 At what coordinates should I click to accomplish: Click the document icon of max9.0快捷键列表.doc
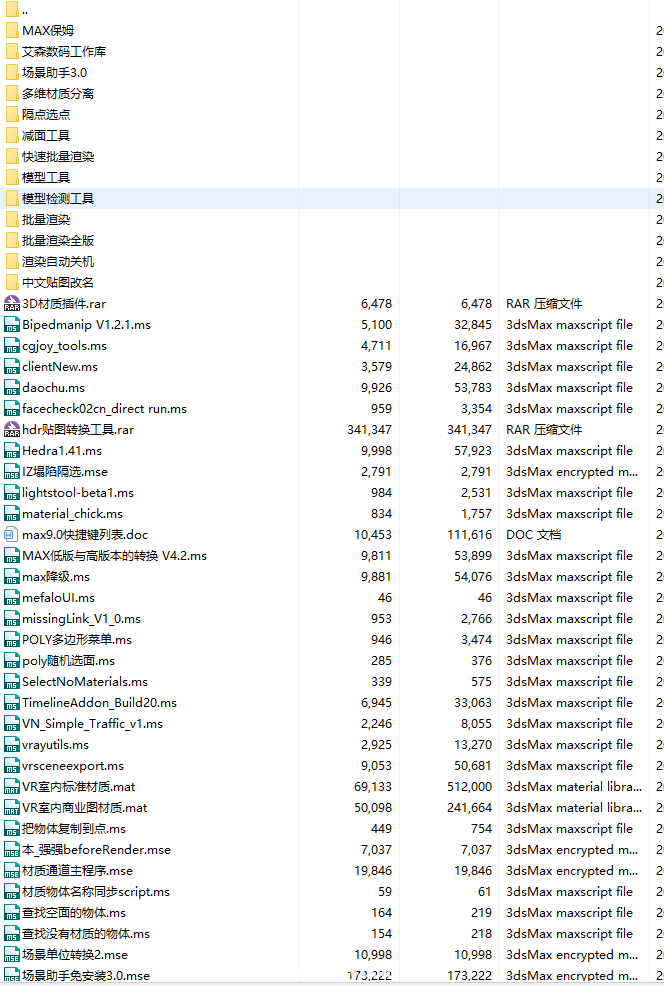pyautogui.click(x=12, y=535)
